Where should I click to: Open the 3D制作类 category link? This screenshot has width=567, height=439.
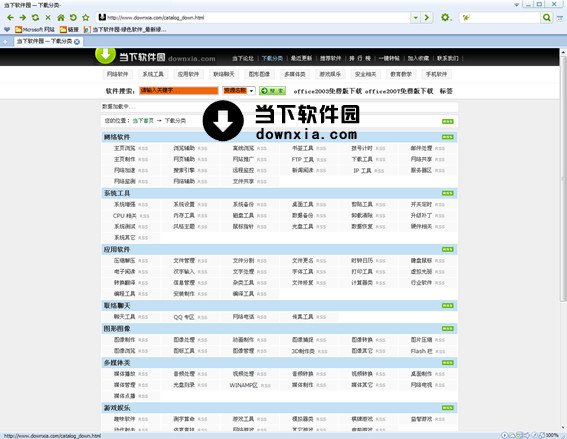303,351
